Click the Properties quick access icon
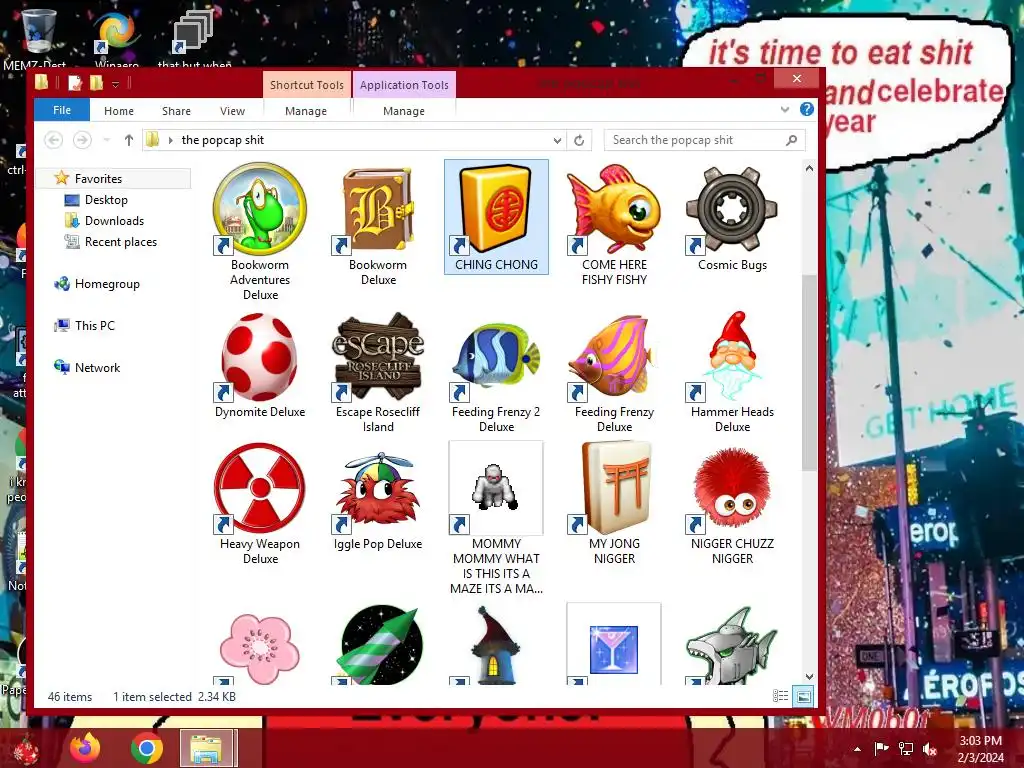The height and width of the screenshot is (768, 1024). tap(75, 83)
